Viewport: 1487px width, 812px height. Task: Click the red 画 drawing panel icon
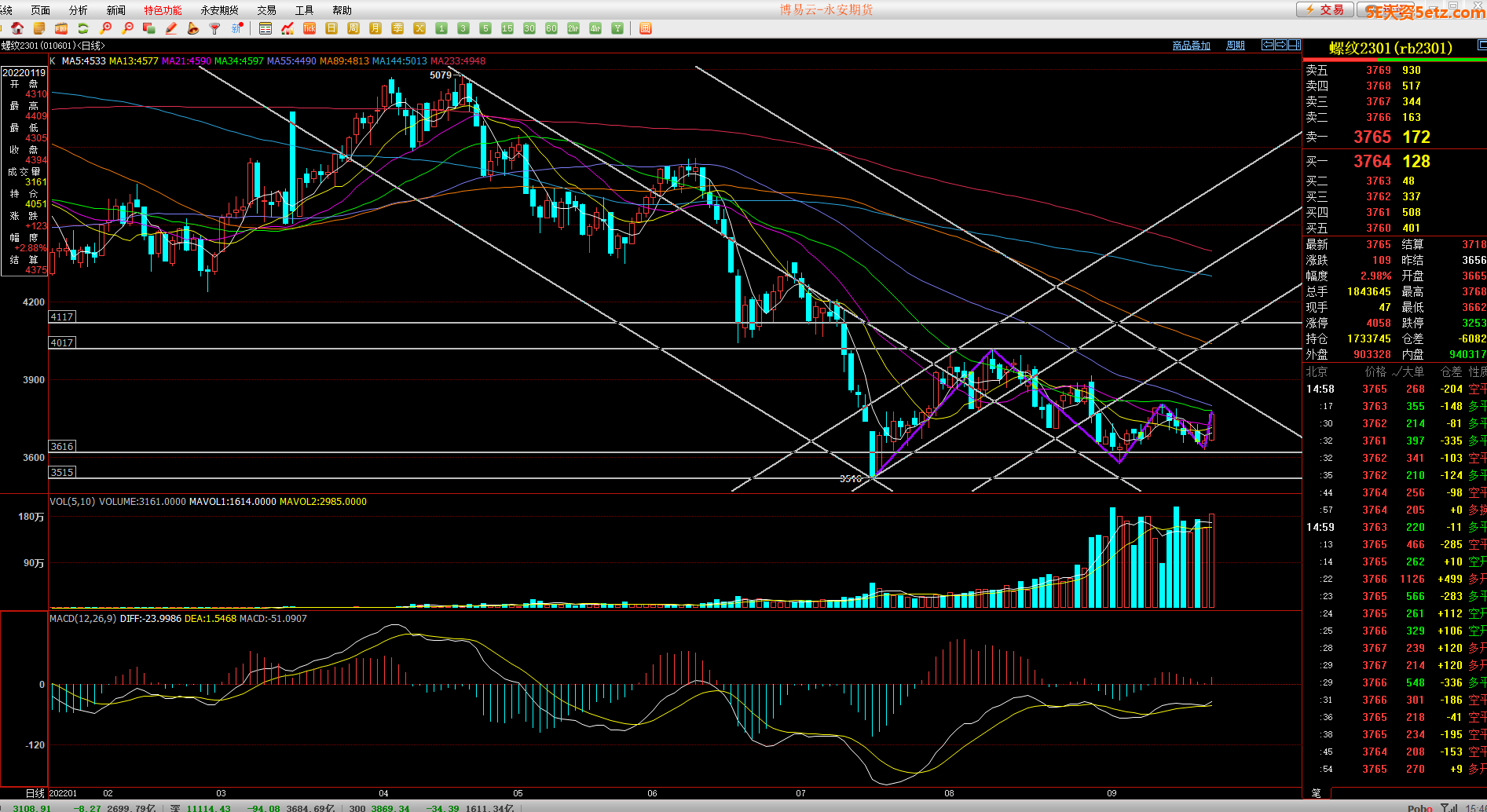pos(646,28)
